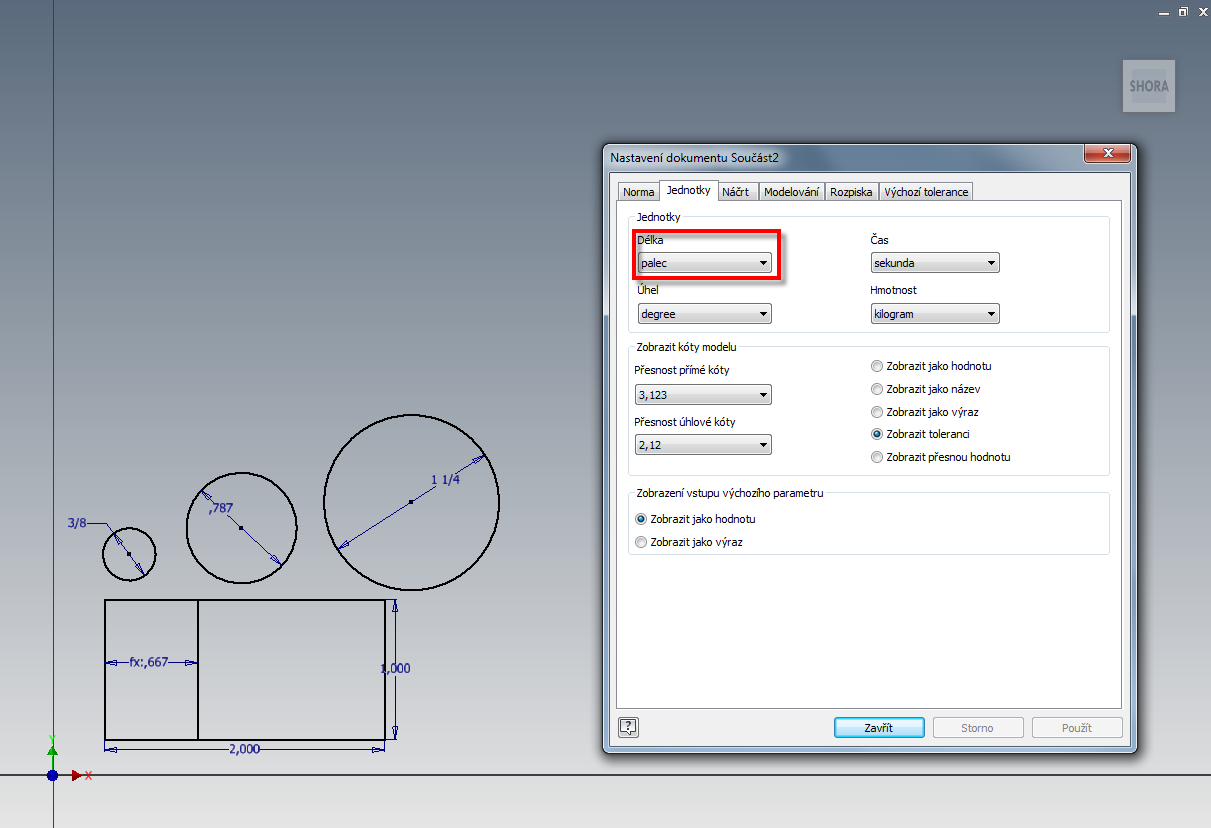Click the fx:,667 dimension label
This screenshot has width=1211, height=828.
click(x=149, y=661)
